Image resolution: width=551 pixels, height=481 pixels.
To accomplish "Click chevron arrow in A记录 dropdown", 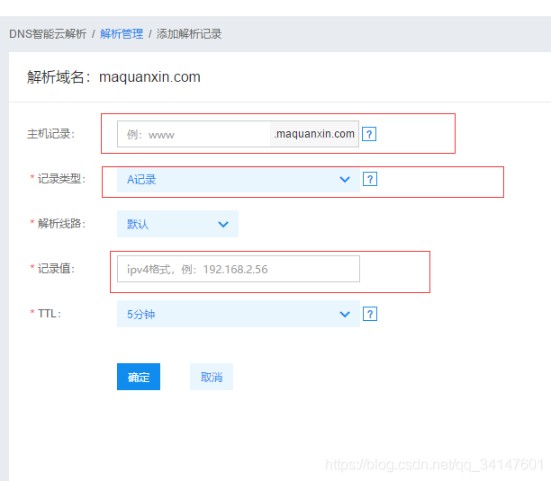I will [345, 180].
